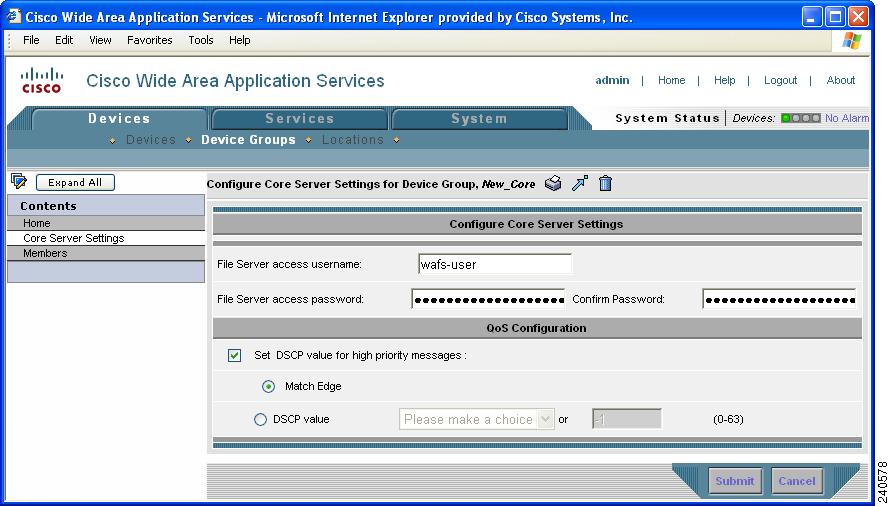Click the Help link in header
The image size is (890, 506).
(724, 80)
